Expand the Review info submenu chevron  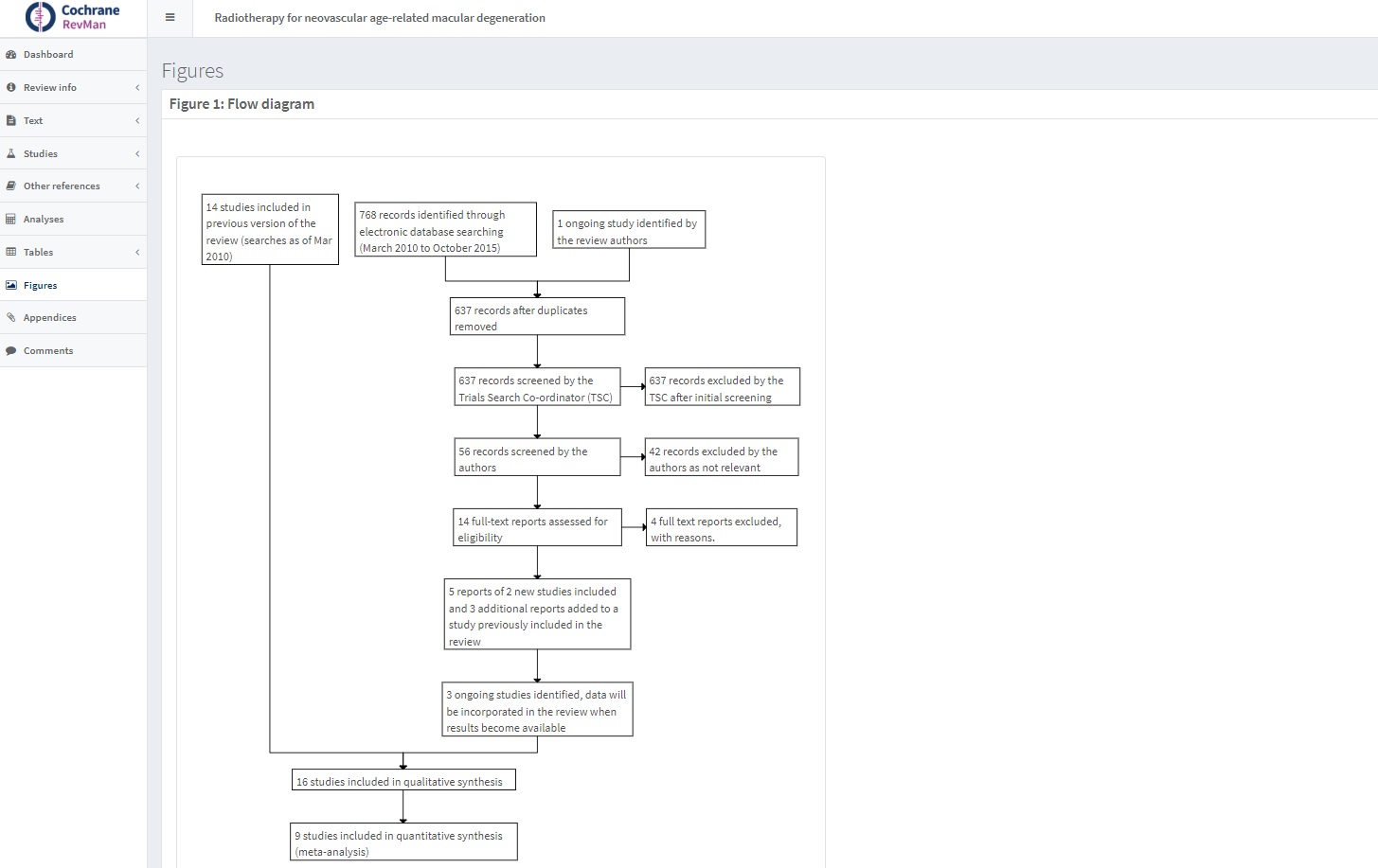pos(137,87)
